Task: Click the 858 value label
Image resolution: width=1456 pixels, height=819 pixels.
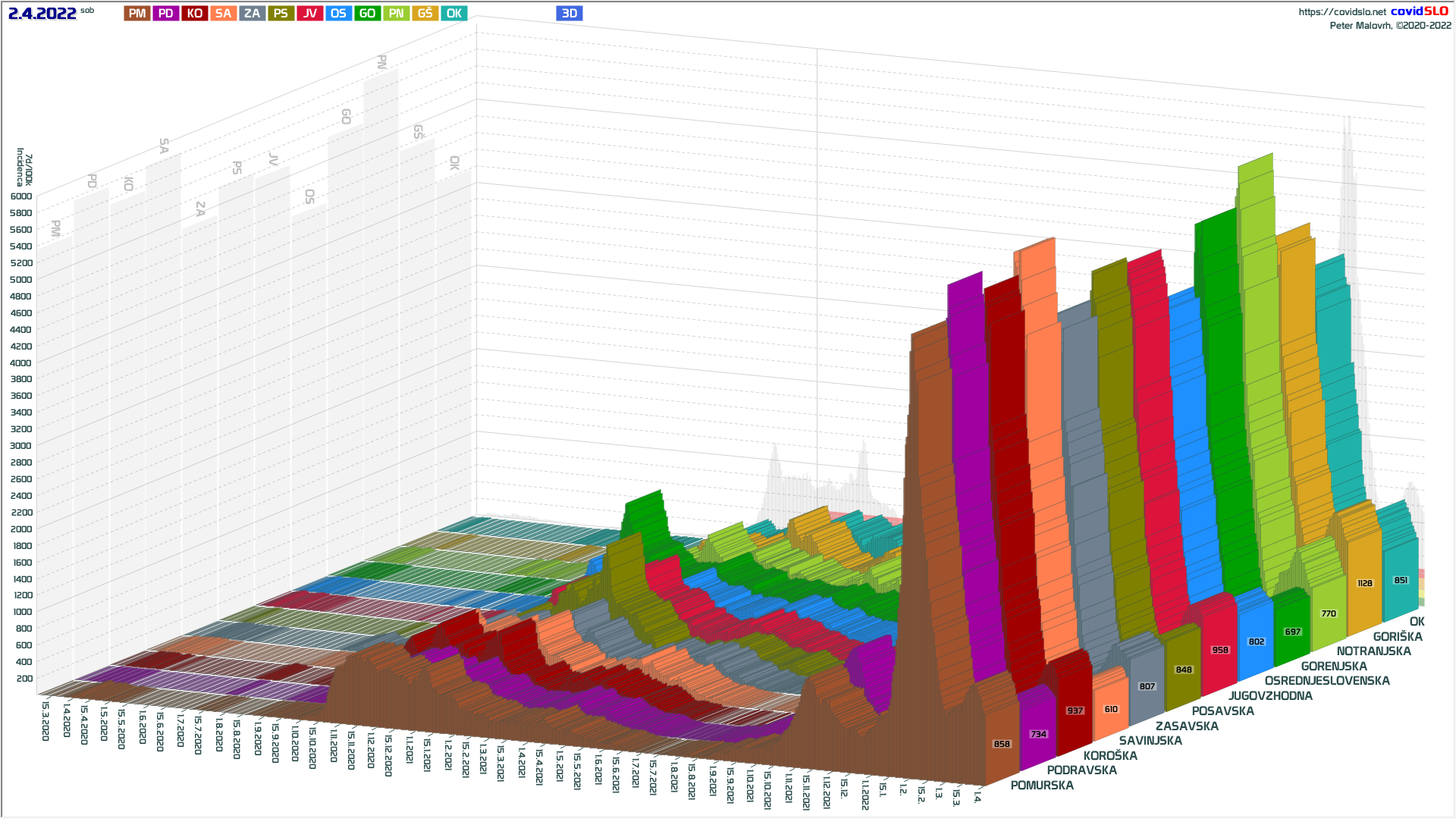Action: 1002,744
